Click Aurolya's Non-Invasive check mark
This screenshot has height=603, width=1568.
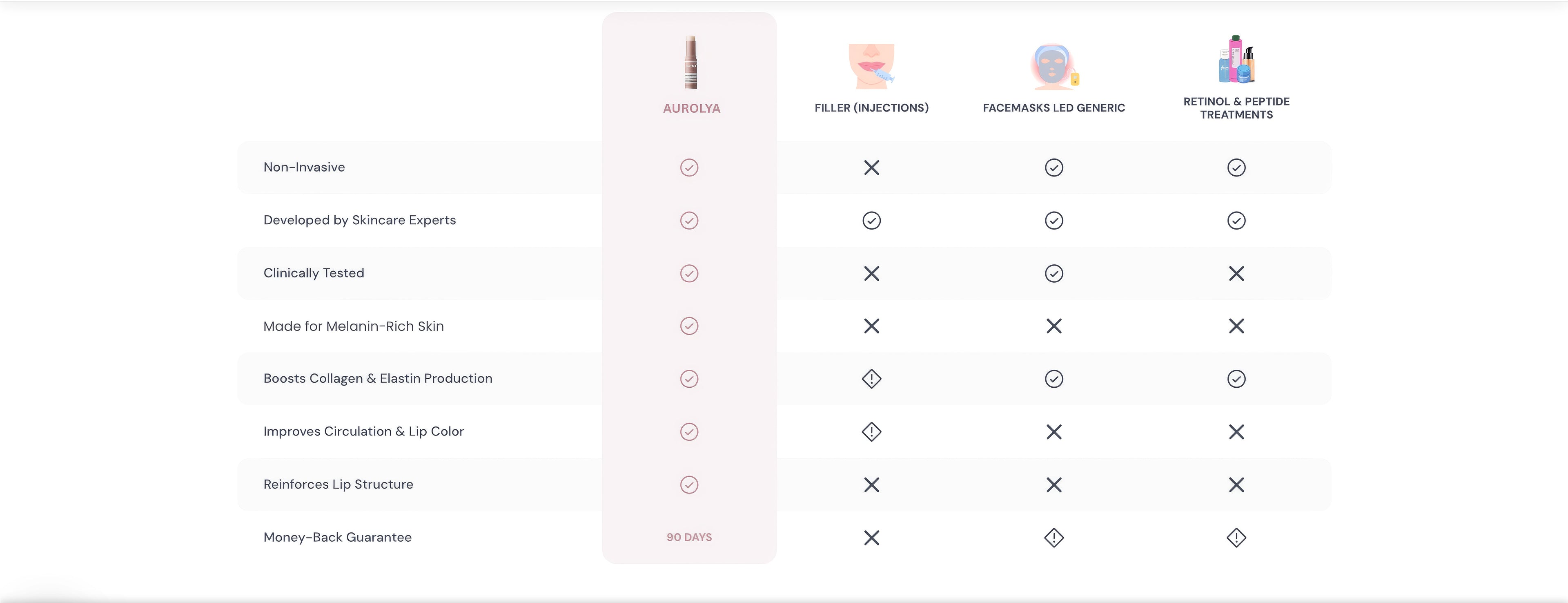689,167
